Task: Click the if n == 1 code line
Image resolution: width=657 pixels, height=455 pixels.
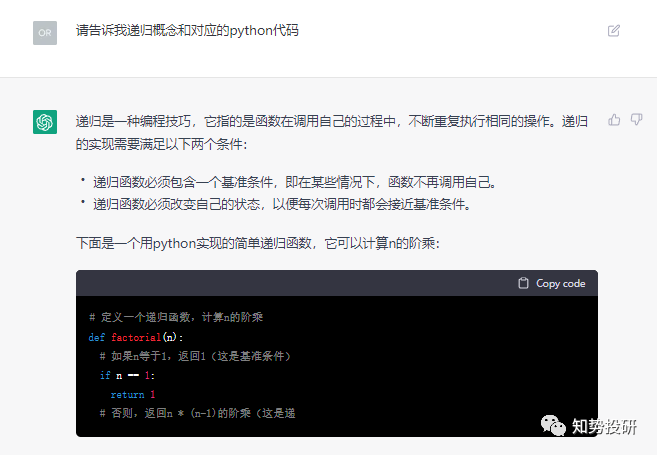Action: click(x=127, y=375)
